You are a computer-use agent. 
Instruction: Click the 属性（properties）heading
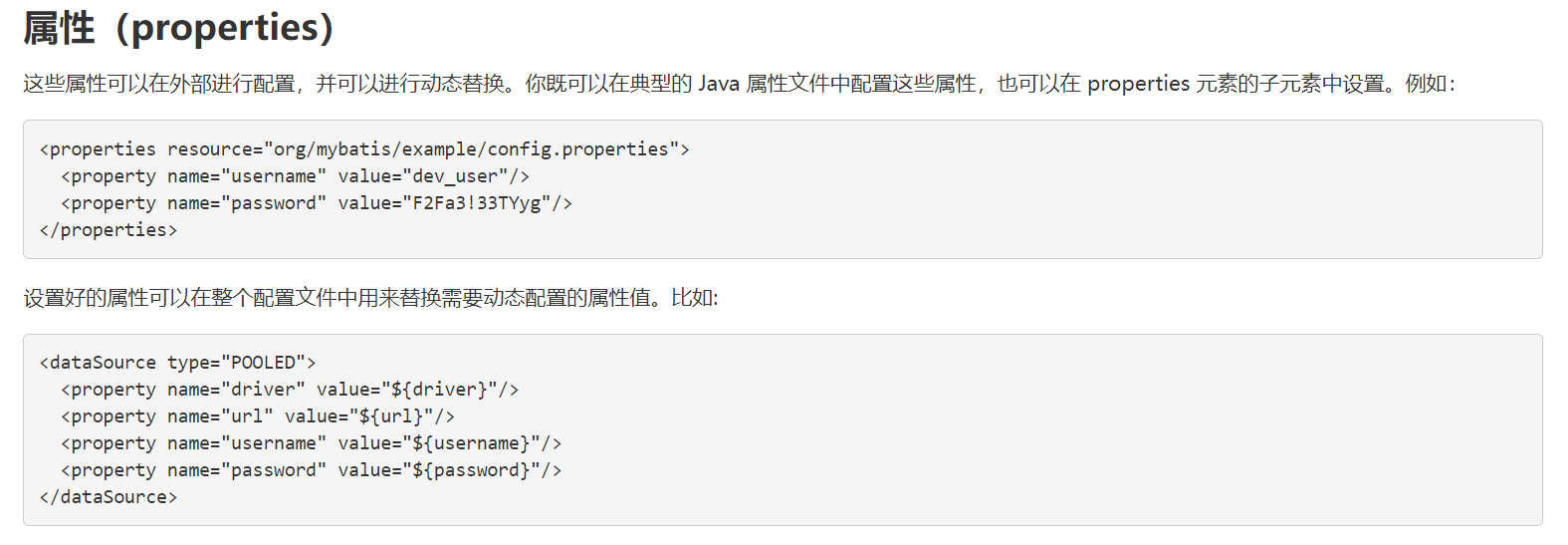pos(178,28)
